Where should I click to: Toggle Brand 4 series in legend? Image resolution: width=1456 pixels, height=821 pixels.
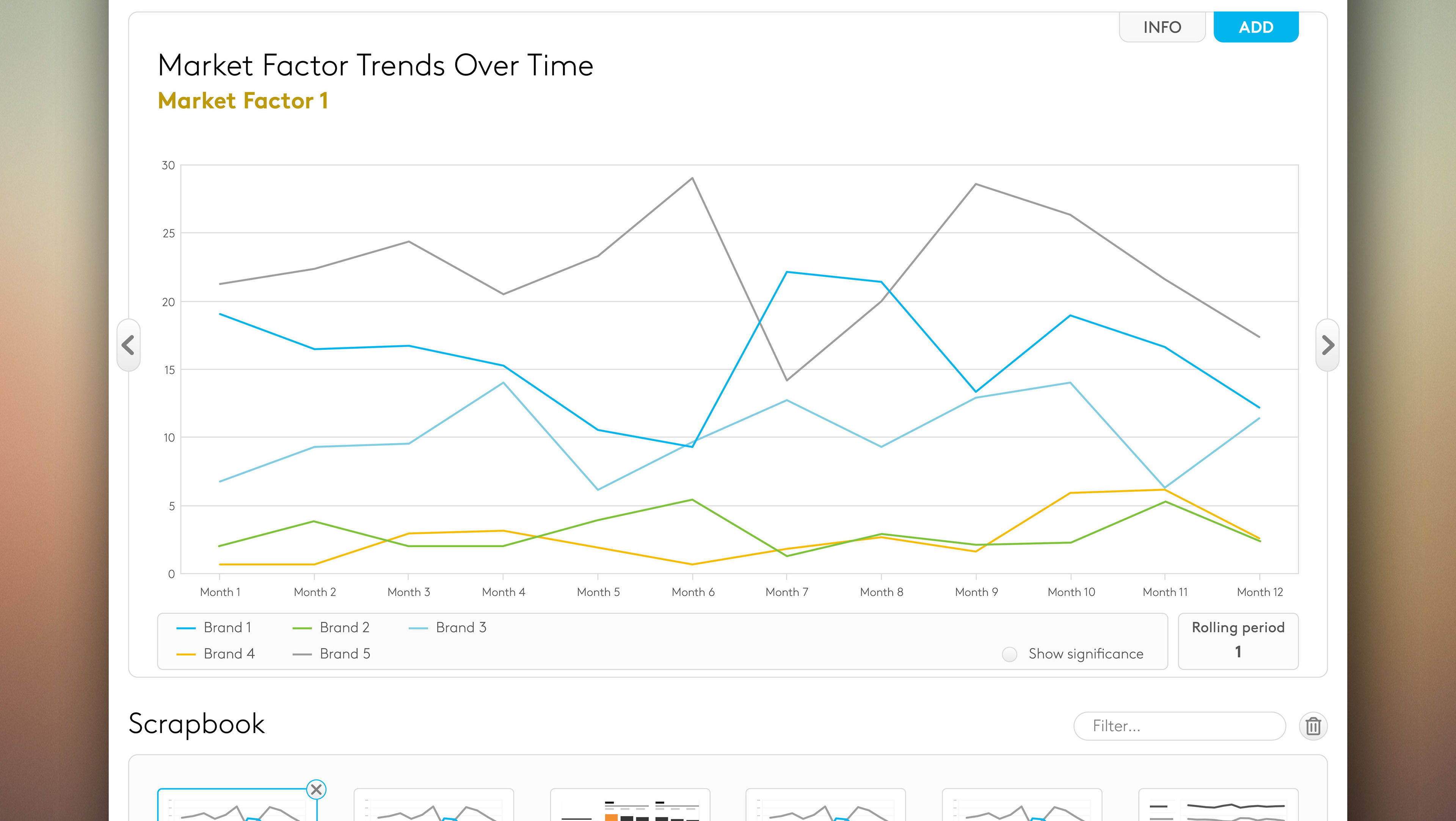[x=215, y=654]
